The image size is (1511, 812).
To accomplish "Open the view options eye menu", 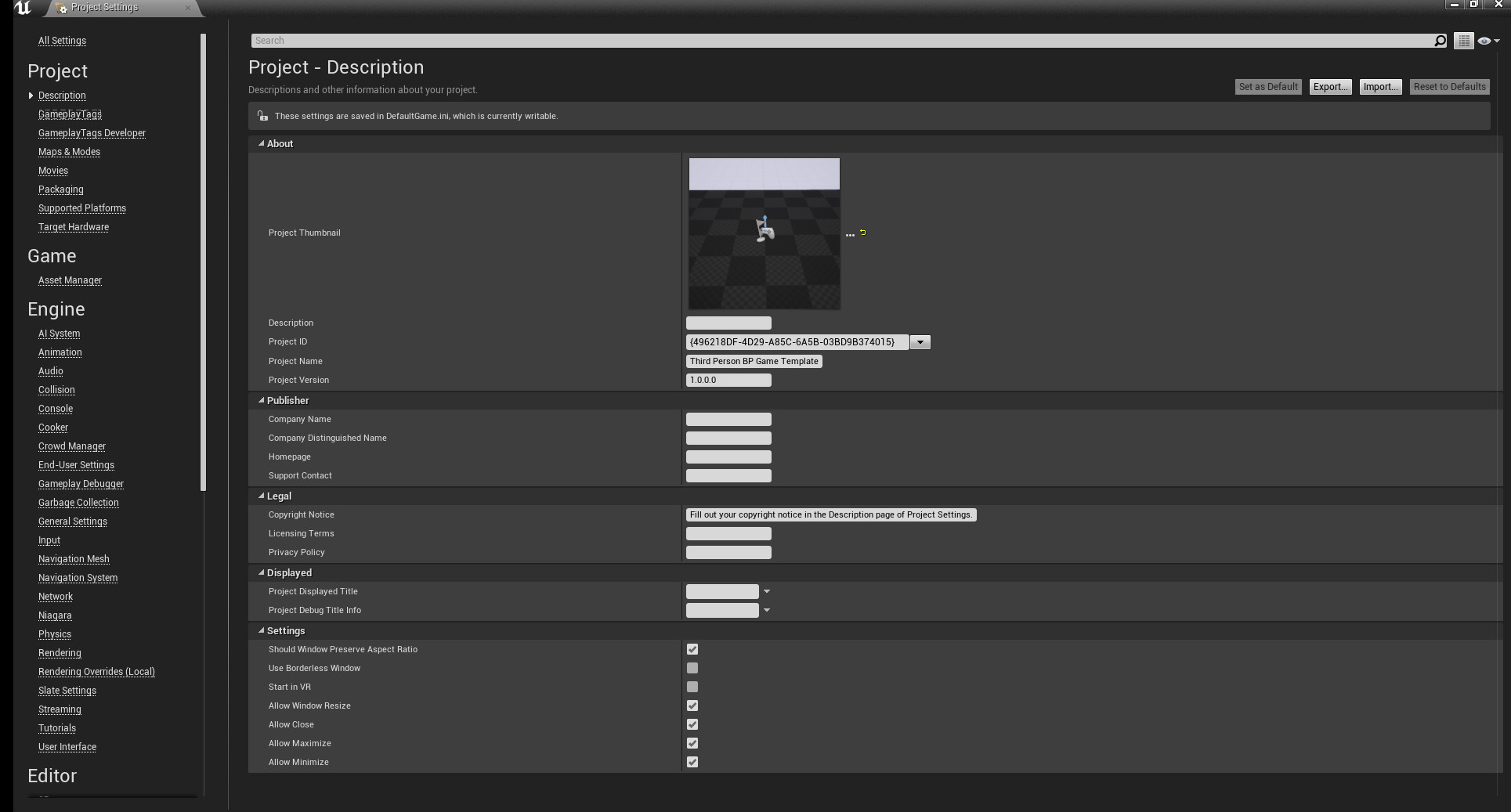I will [x=1488, y=41].
